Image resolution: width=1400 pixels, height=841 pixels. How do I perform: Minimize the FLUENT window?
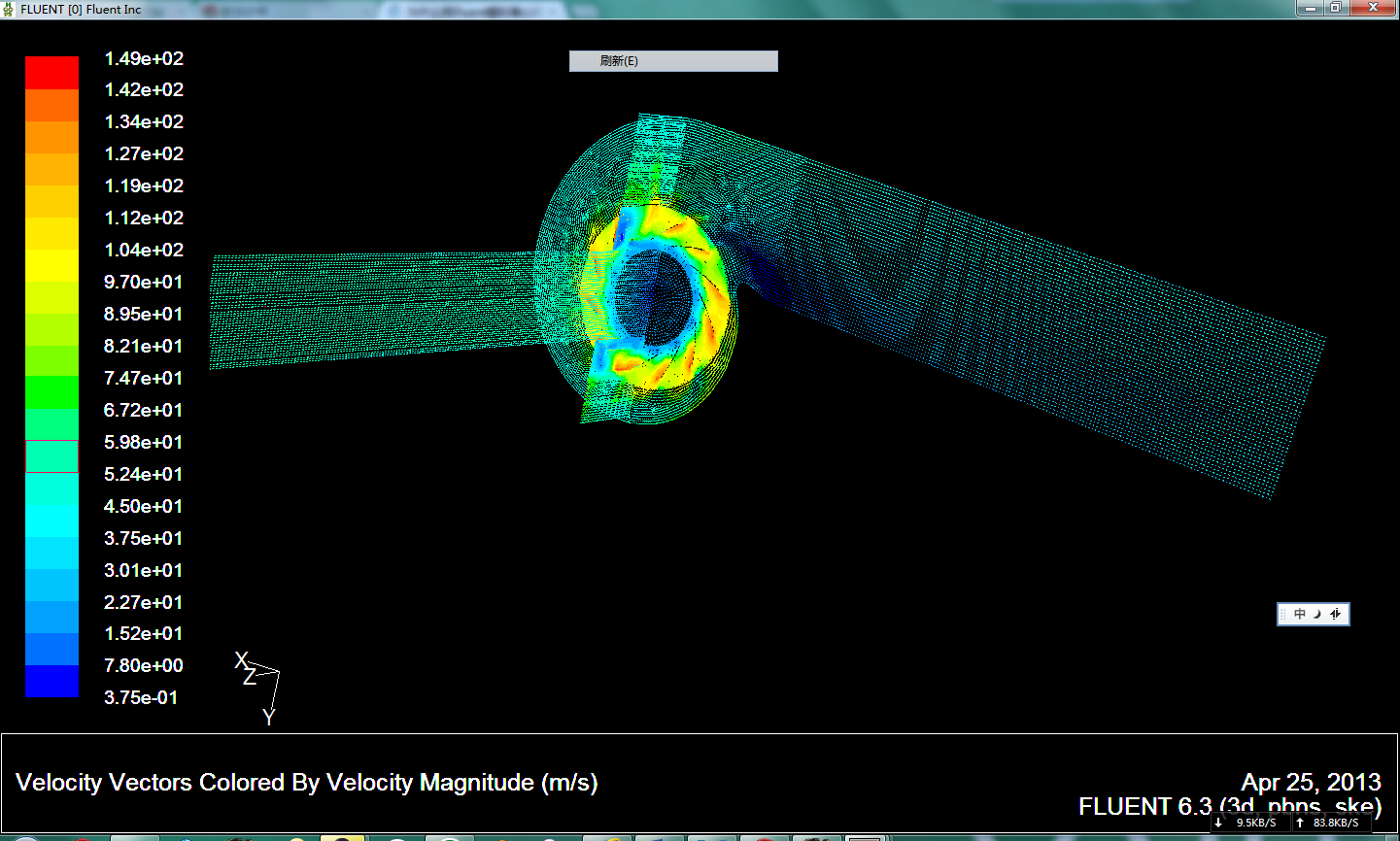tap(1311, 8)
